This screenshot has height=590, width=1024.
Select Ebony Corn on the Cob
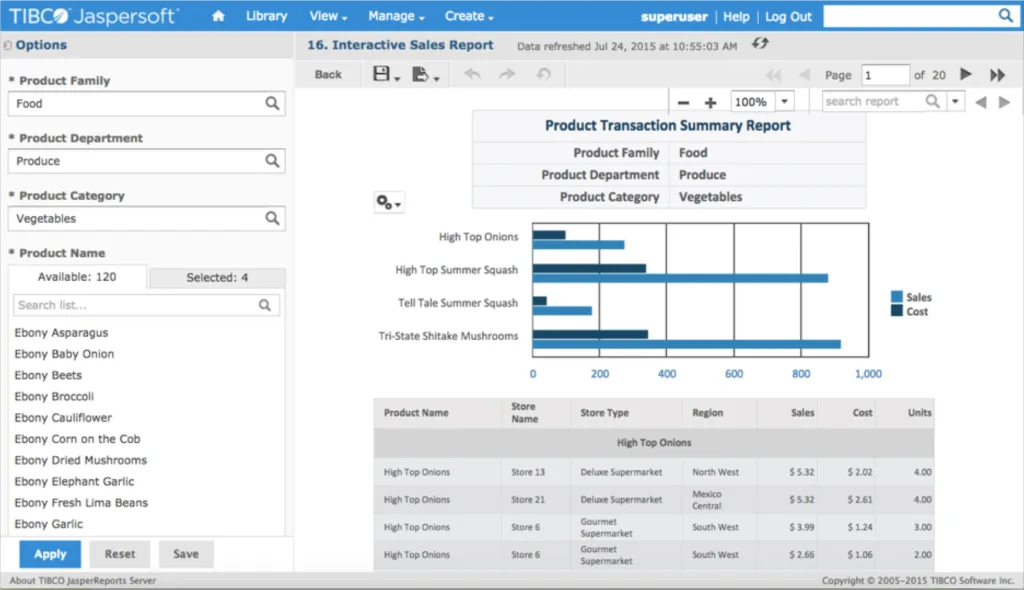click(x=77, y=439)
